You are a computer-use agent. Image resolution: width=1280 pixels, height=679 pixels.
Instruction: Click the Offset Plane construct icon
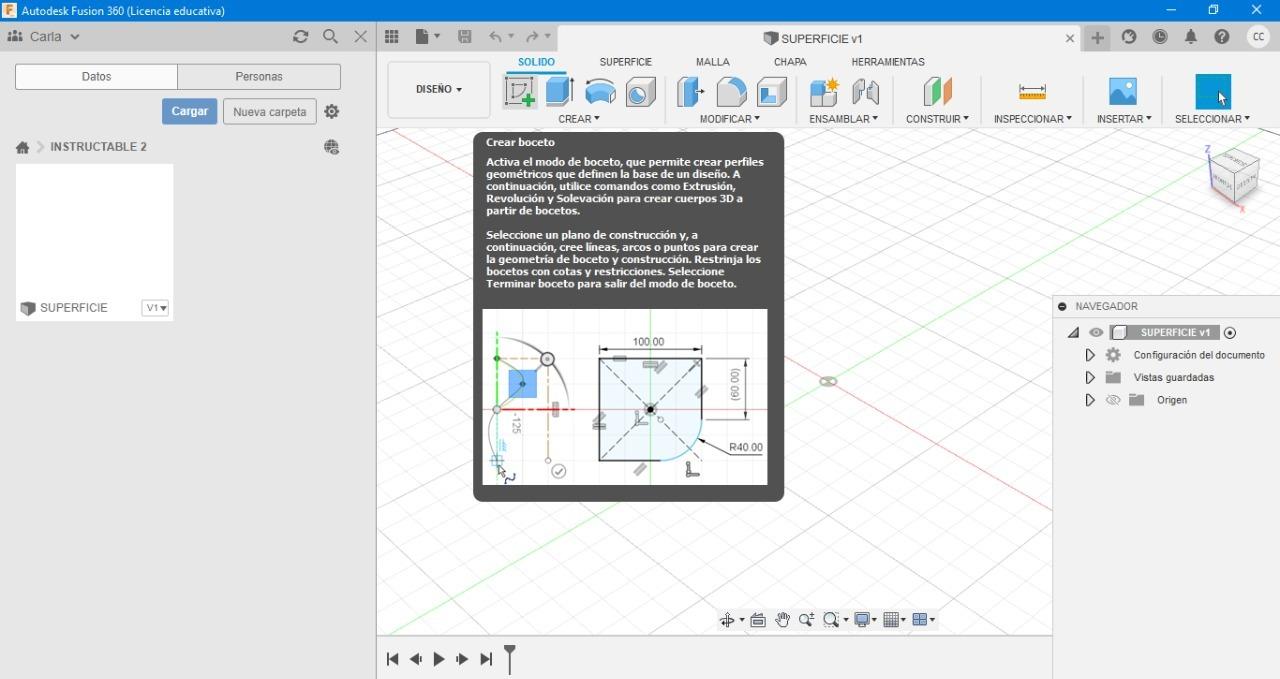point(937,92)
